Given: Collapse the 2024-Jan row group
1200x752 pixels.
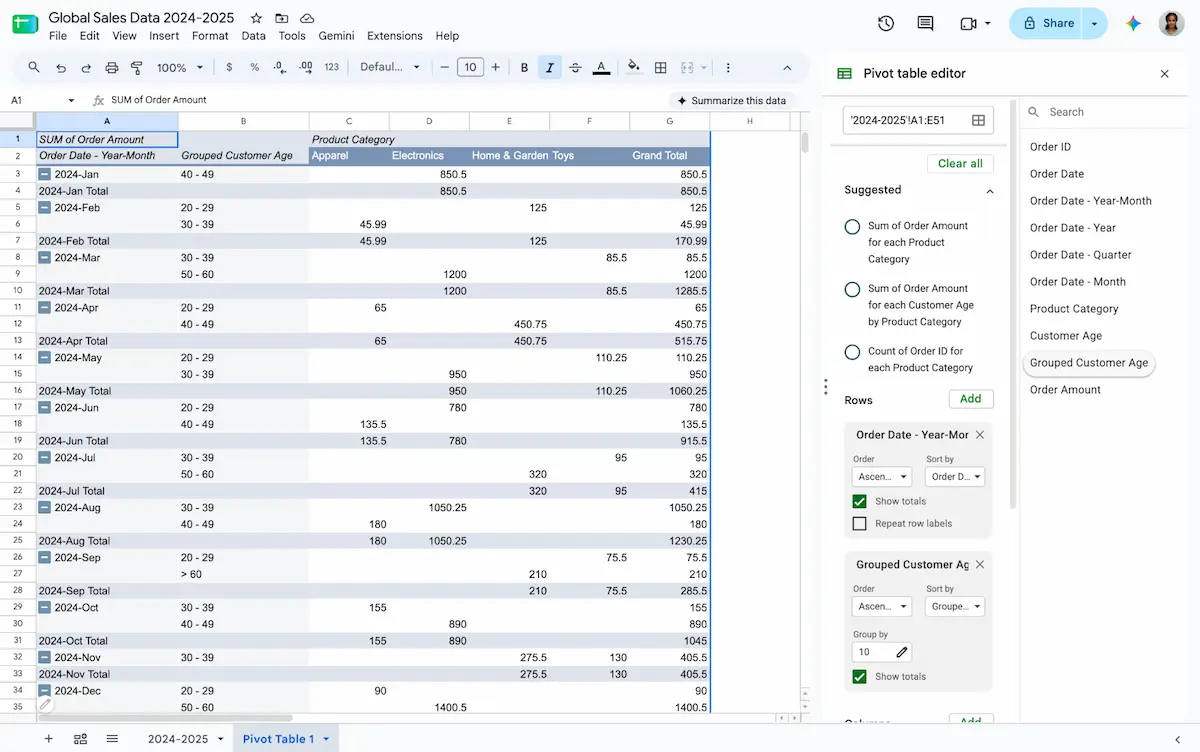Looking at the screenshot, I should [45, 174].
